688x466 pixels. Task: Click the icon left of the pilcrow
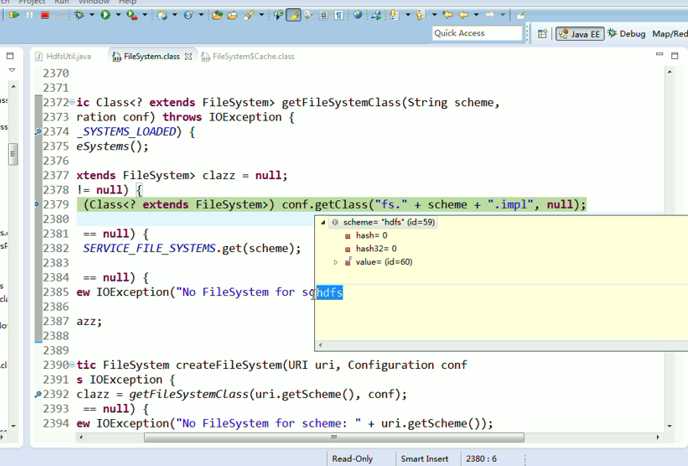[x=324, y=15]
